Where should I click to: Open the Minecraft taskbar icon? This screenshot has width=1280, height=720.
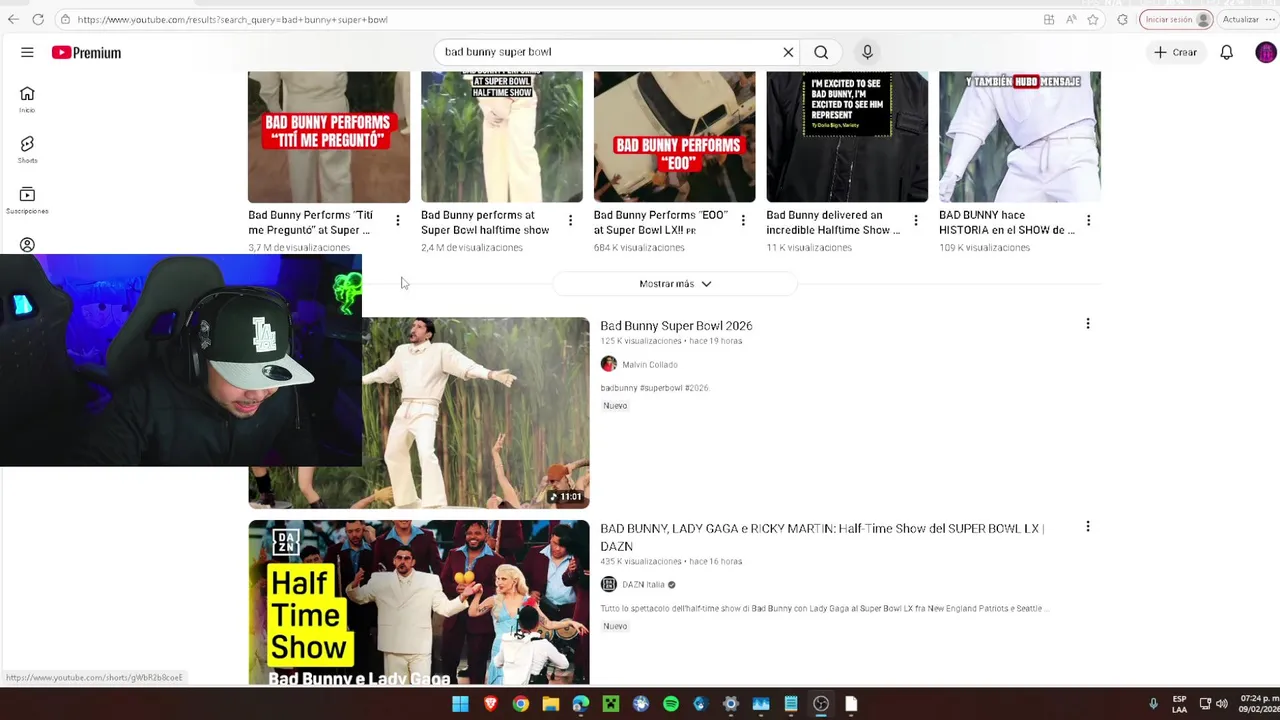(x=611, y=704)
